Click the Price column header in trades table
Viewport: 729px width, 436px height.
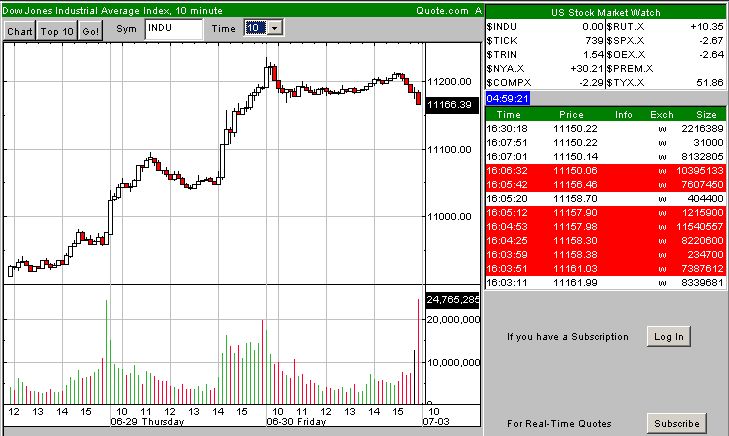point(571,114)
